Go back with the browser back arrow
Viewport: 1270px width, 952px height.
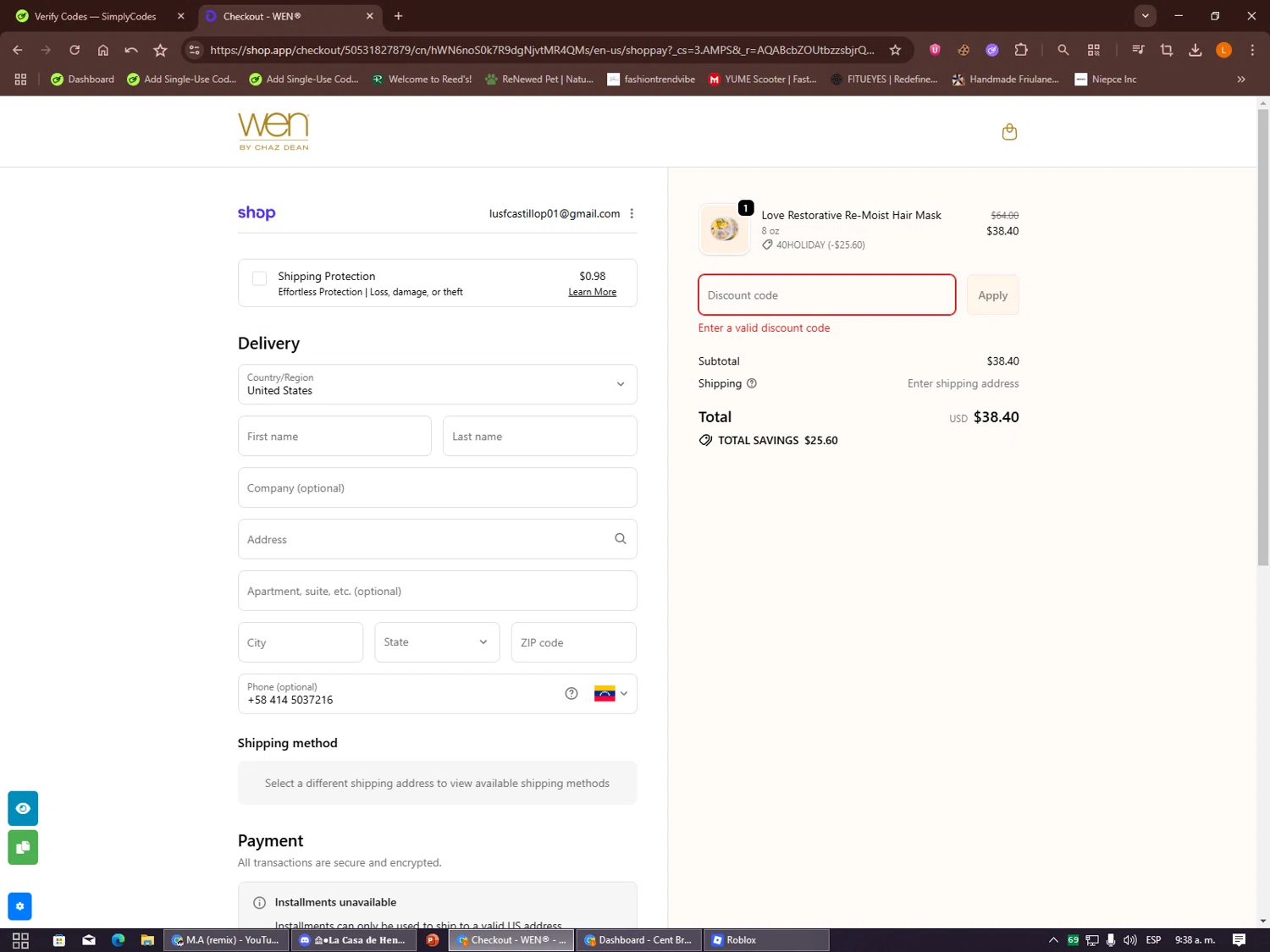(18, 50)
